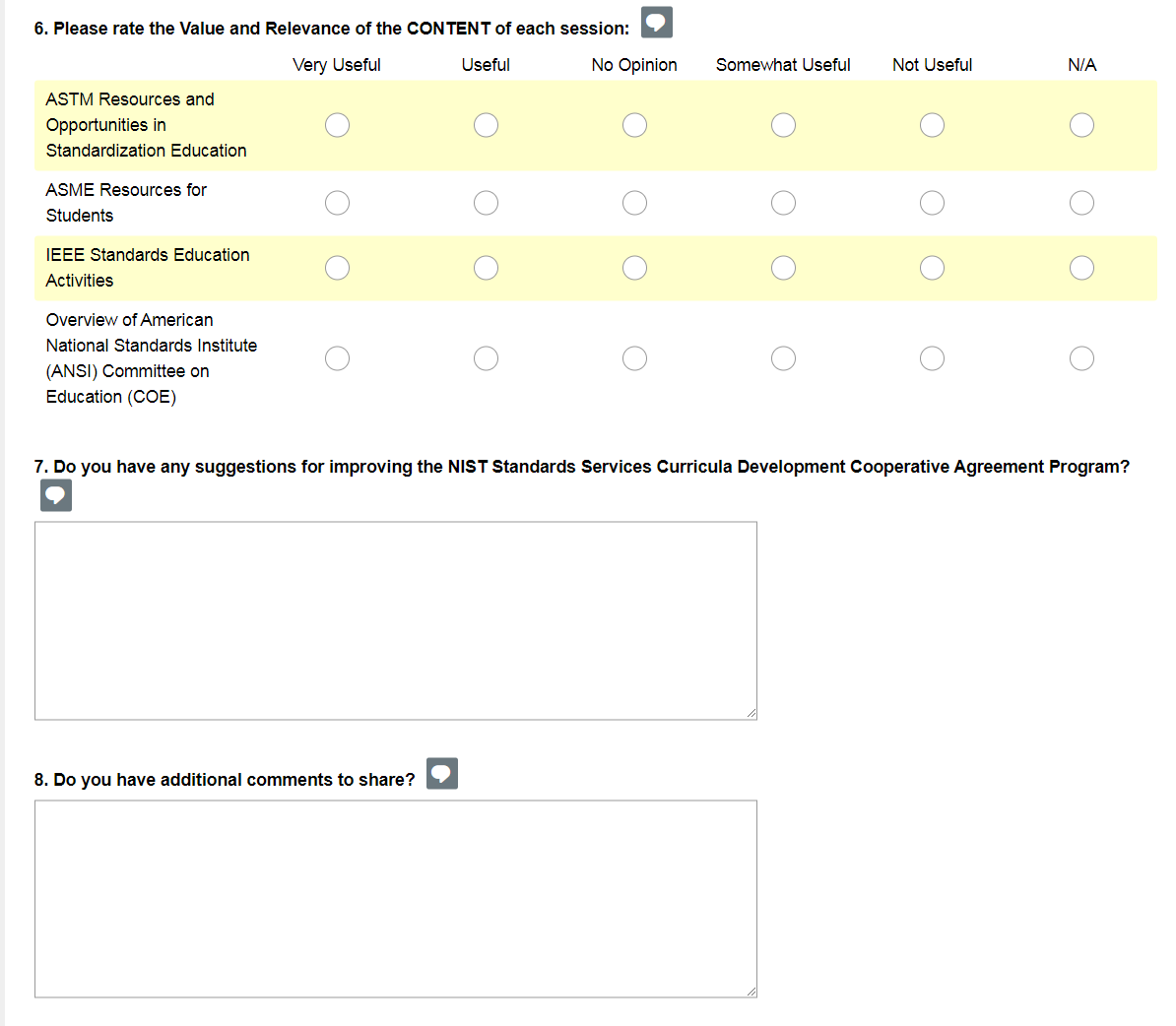Click the suggestions text box for question 7
This screenshot has width=1176, height=1026.
click(395, 620)
